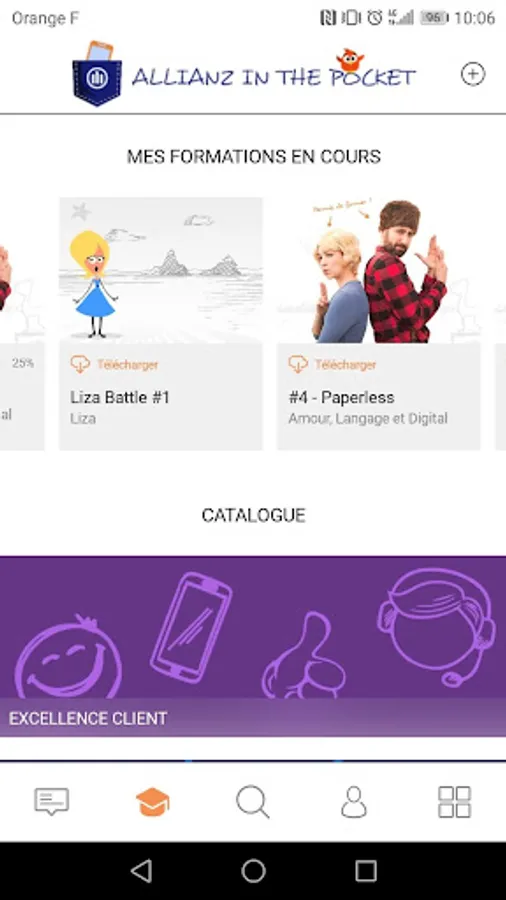Click Télécharger under Liza Battle #1
Screen dimensions: 506x900
127,364
